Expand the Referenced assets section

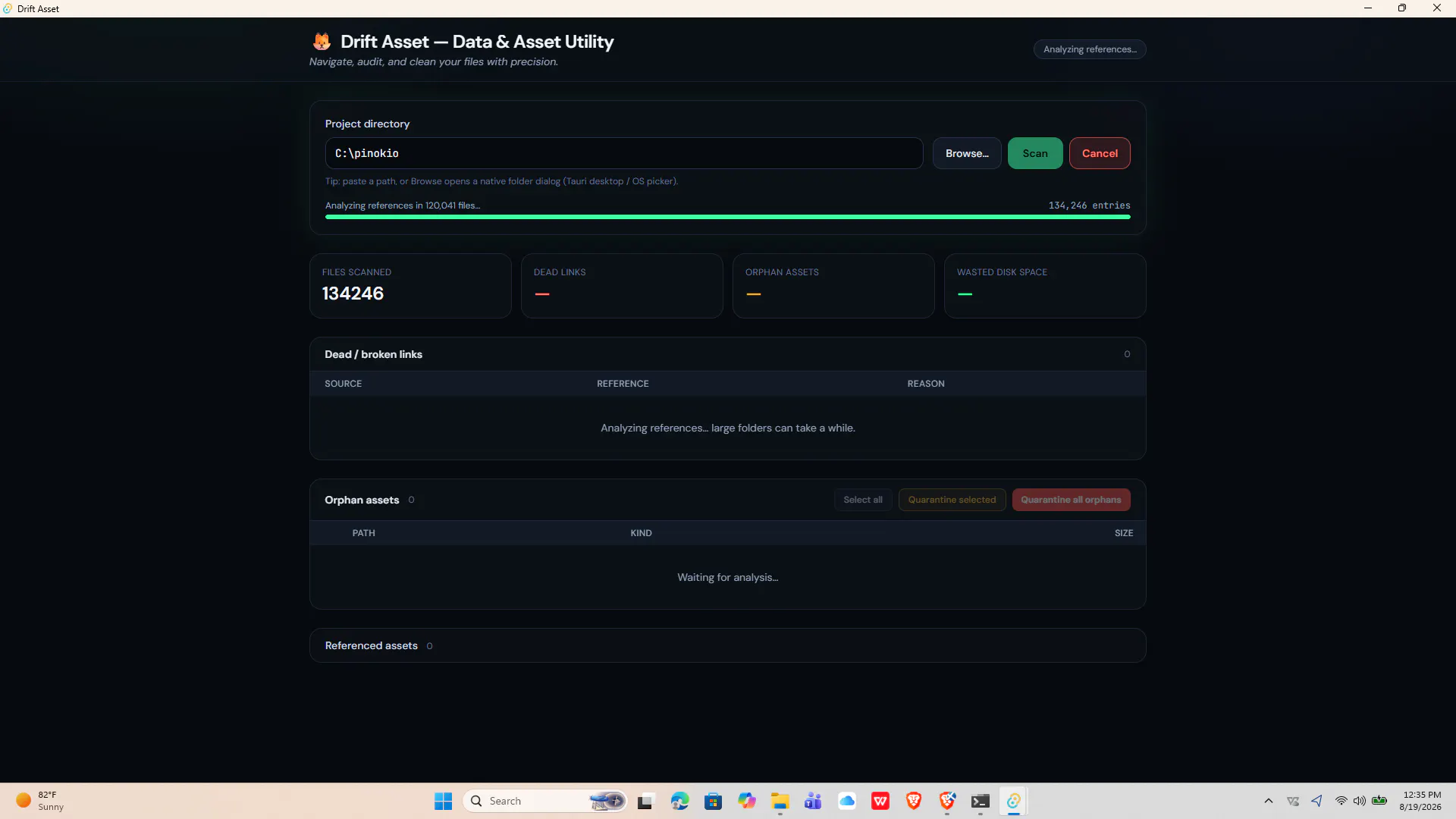point(728,645)
